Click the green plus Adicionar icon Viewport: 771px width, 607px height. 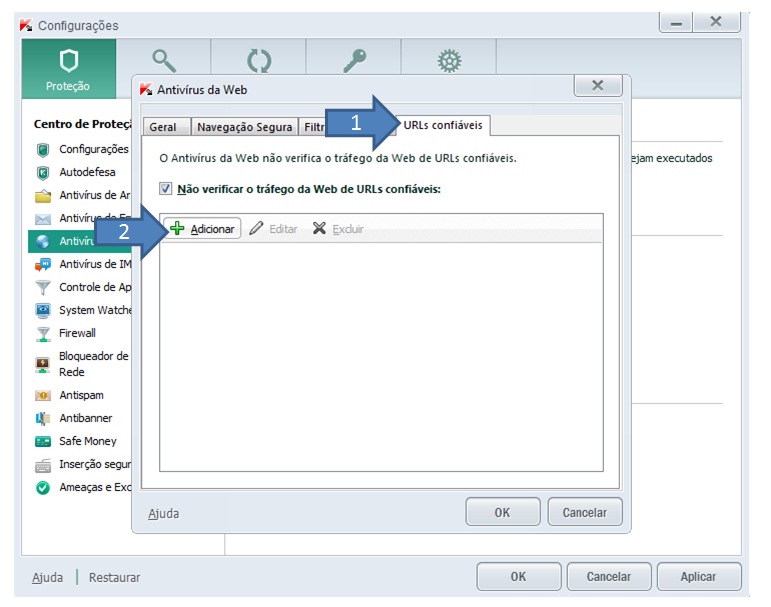coord(177,228)
